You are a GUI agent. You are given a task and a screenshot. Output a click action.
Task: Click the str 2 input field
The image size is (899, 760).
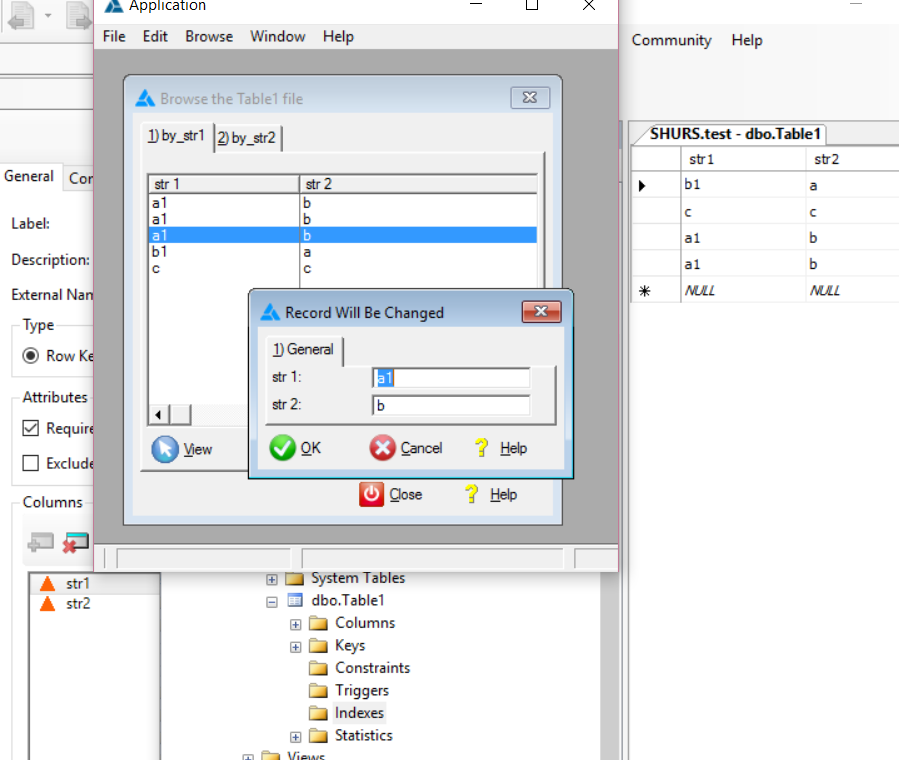(451, 405)
